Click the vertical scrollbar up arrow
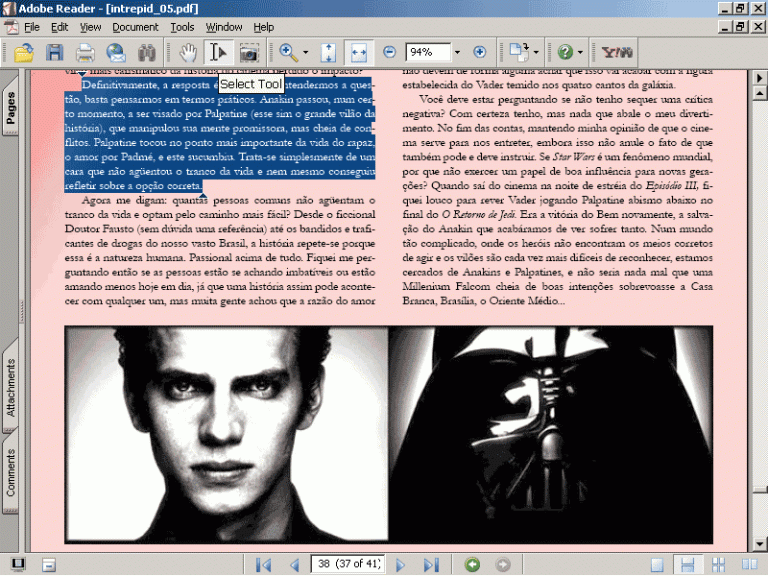 click(x=759, y=93)
